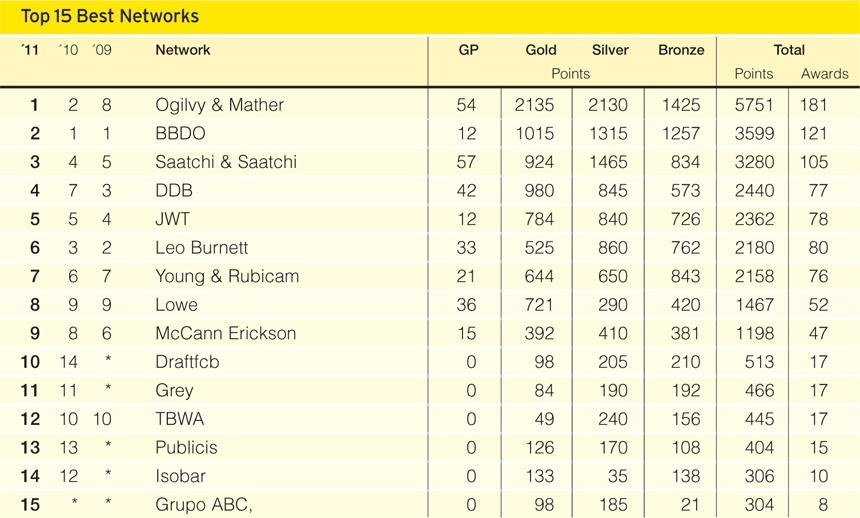860x518 pixels.
Task: Select the Grupo ABC entry
Action: [x=203, y=504]
